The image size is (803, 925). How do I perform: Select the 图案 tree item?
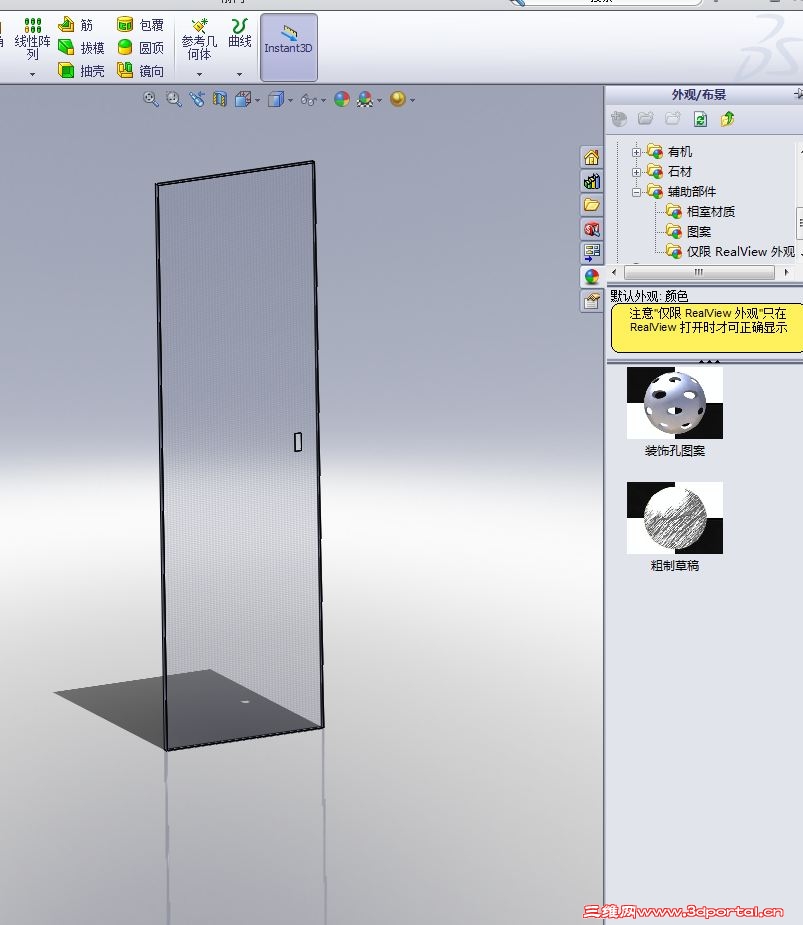tap(699, 232)
